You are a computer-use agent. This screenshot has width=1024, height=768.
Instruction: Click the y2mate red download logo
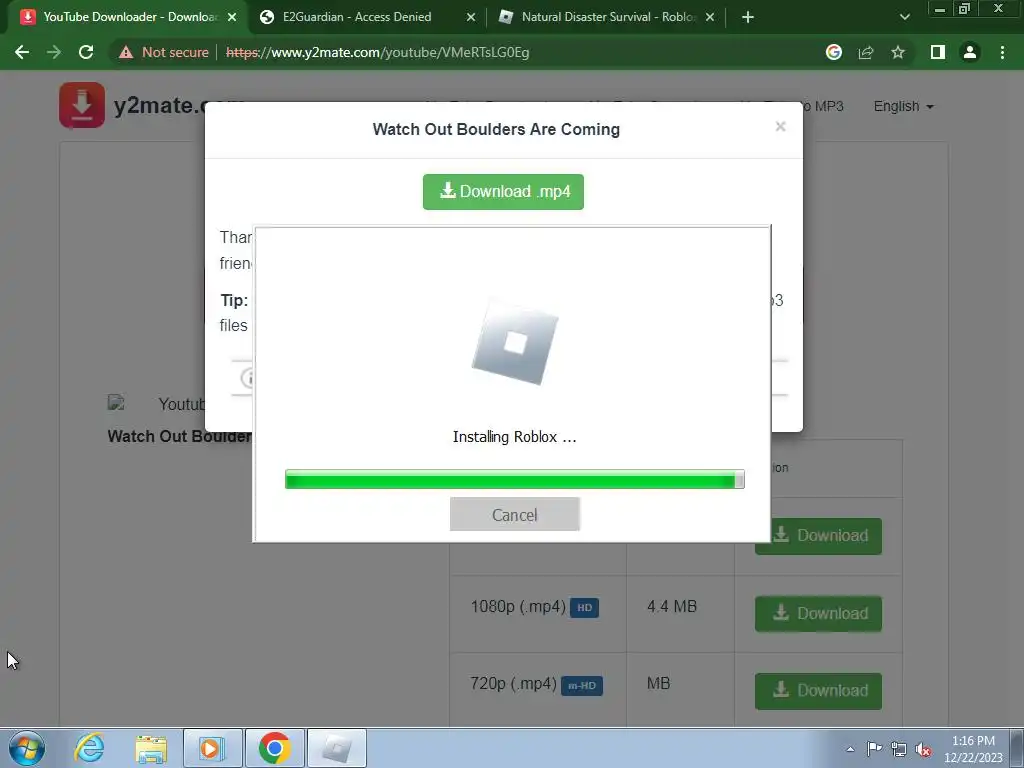(x=82, y=104)
